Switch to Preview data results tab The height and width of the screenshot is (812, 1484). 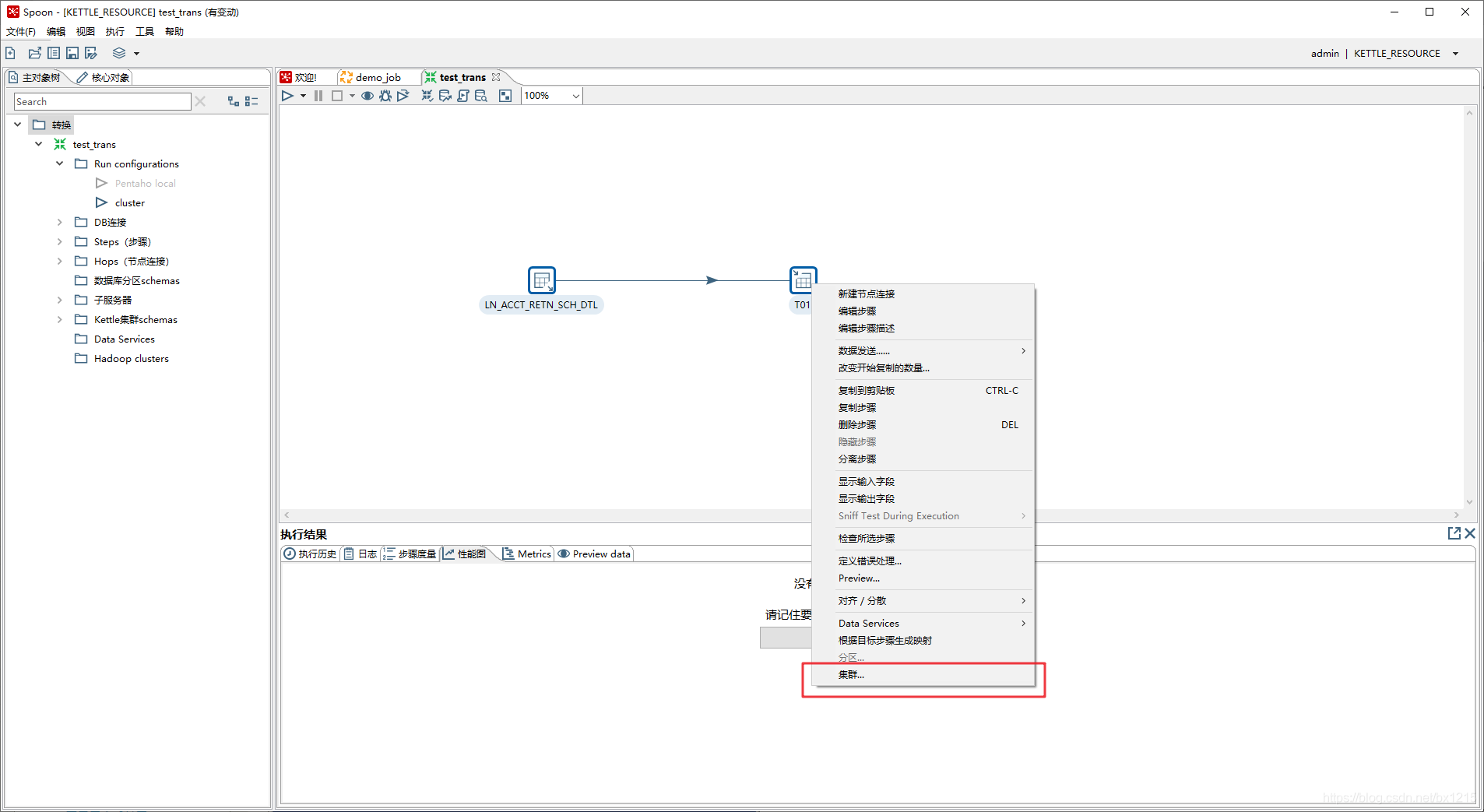594,554
